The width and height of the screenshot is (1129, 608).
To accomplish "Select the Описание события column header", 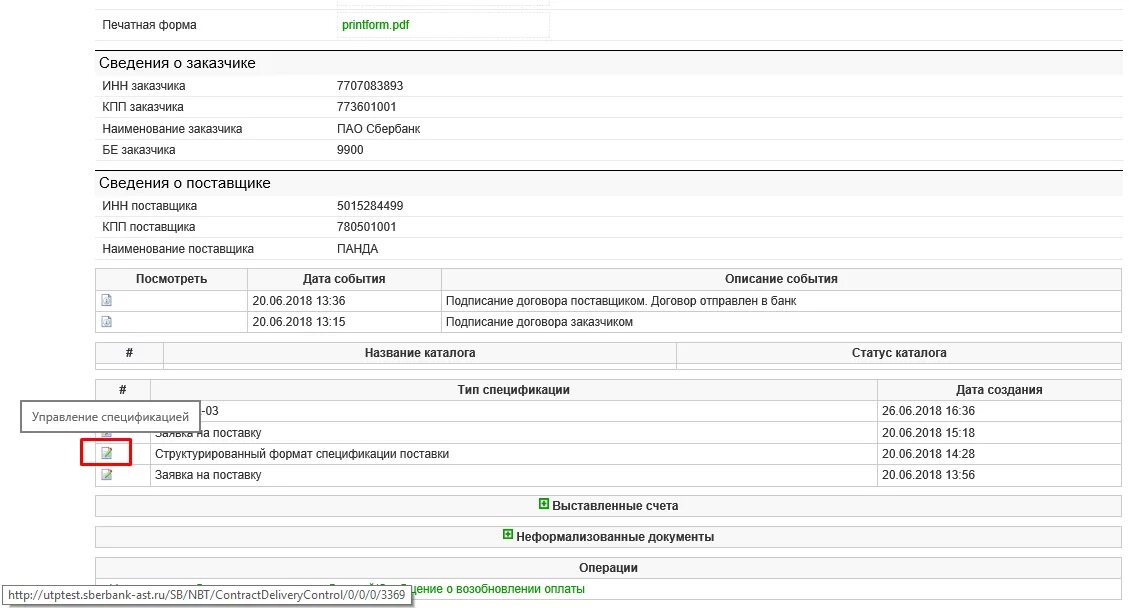I will (781, 279).
